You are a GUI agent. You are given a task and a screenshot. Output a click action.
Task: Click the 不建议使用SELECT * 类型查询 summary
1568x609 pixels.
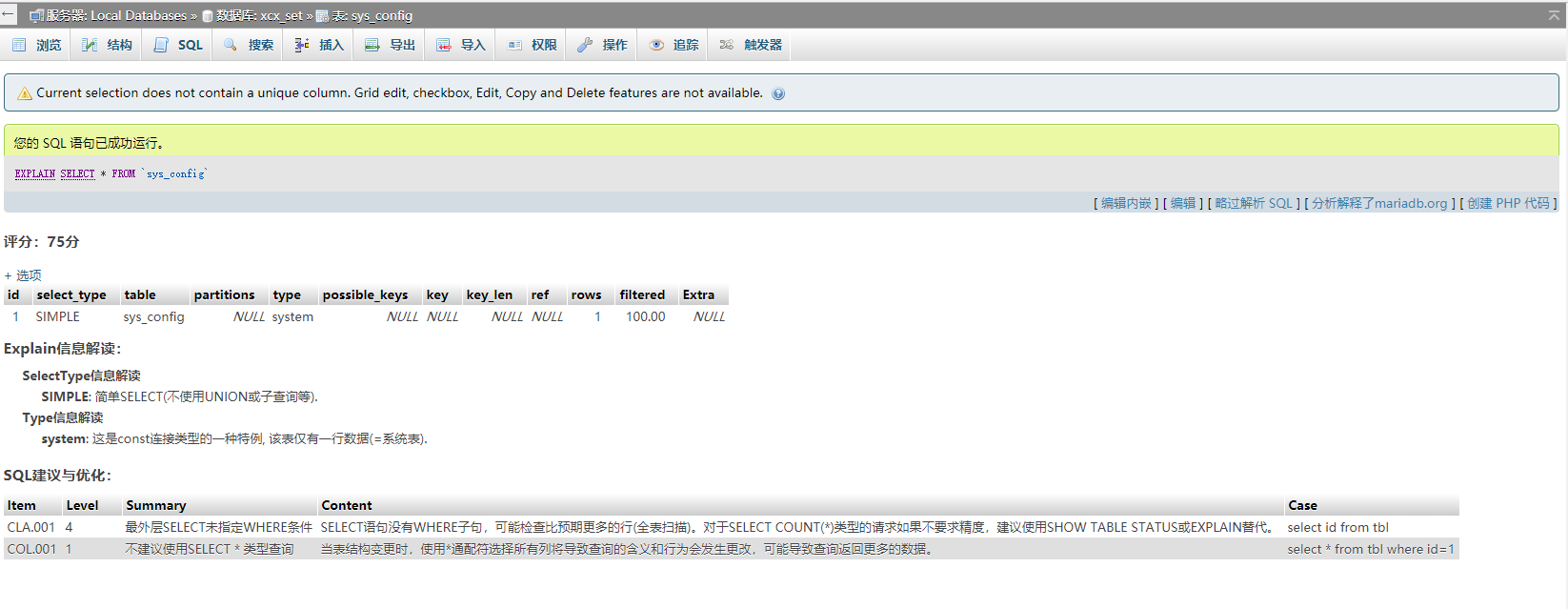click(x=210, y=549)
